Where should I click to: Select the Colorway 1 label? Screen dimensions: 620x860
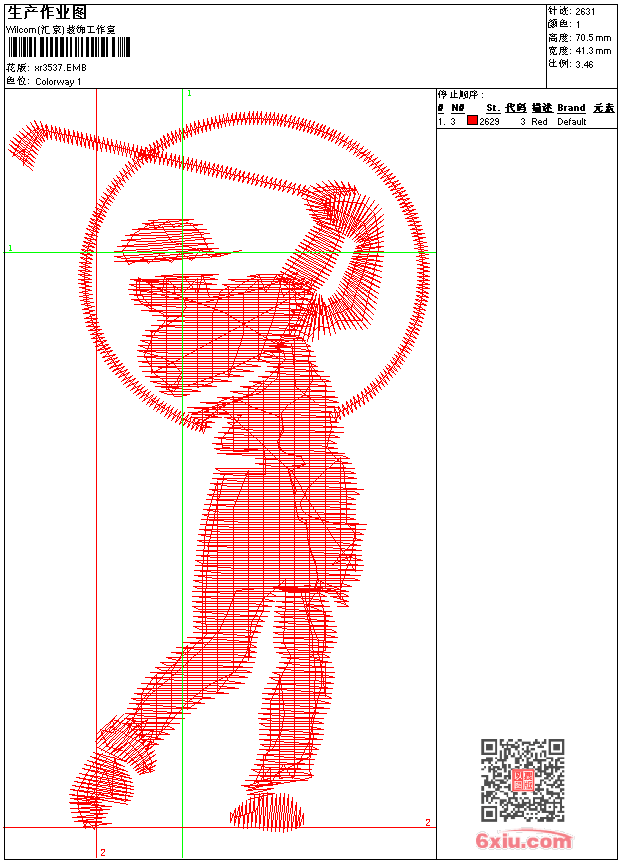[x=58, y=82]
